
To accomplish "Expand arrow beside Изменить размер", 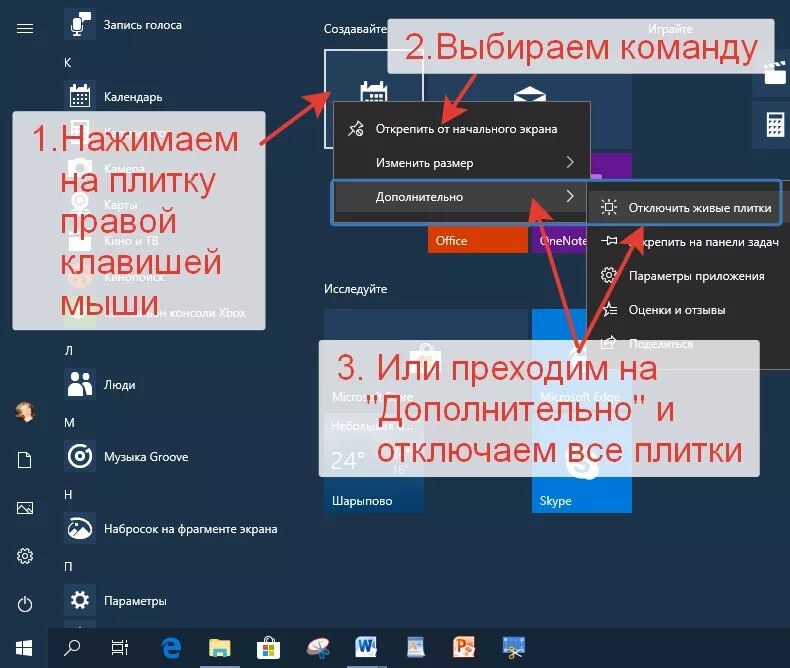I will click(x=570, y=162).
